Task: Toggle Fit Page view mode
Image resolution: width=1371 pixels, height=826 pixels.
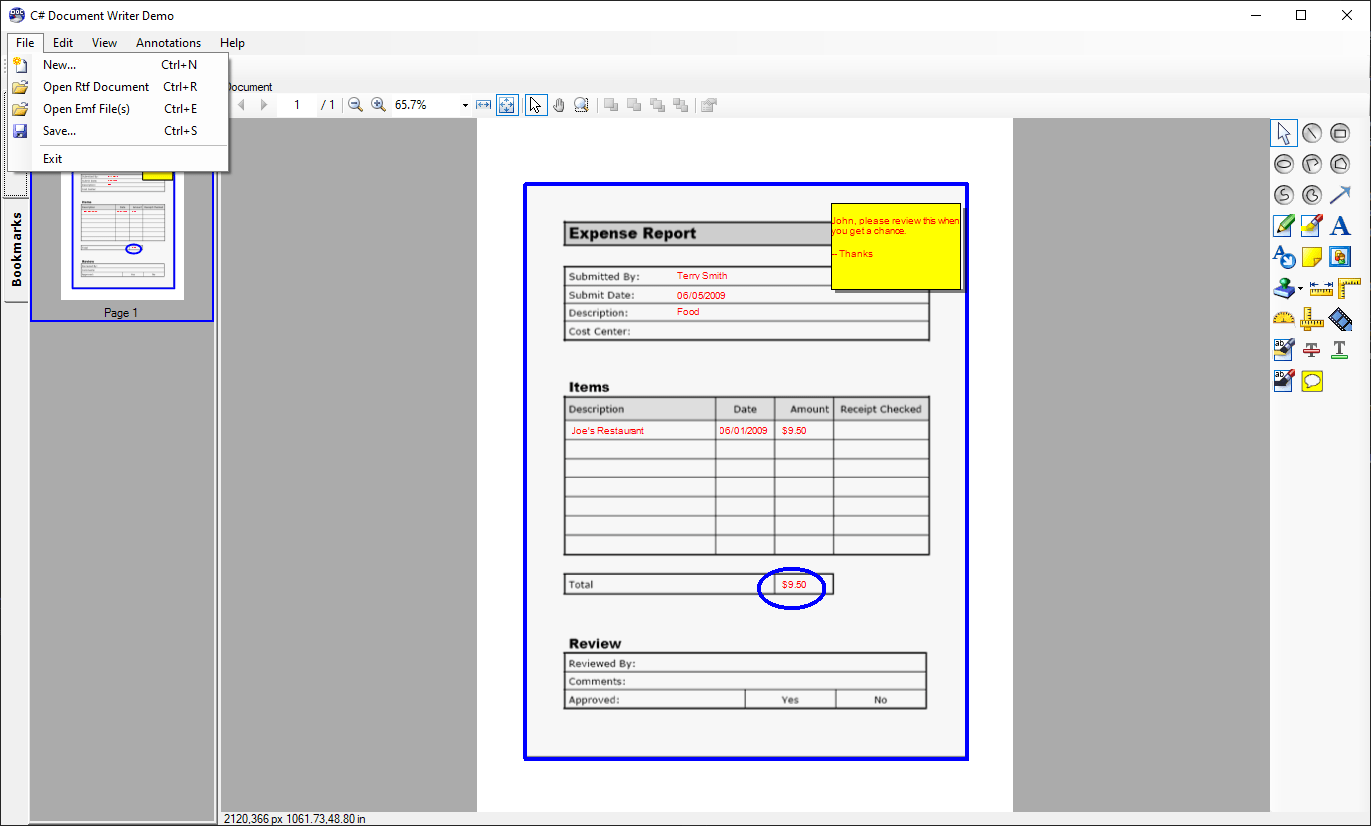Action: coord(506,104)
